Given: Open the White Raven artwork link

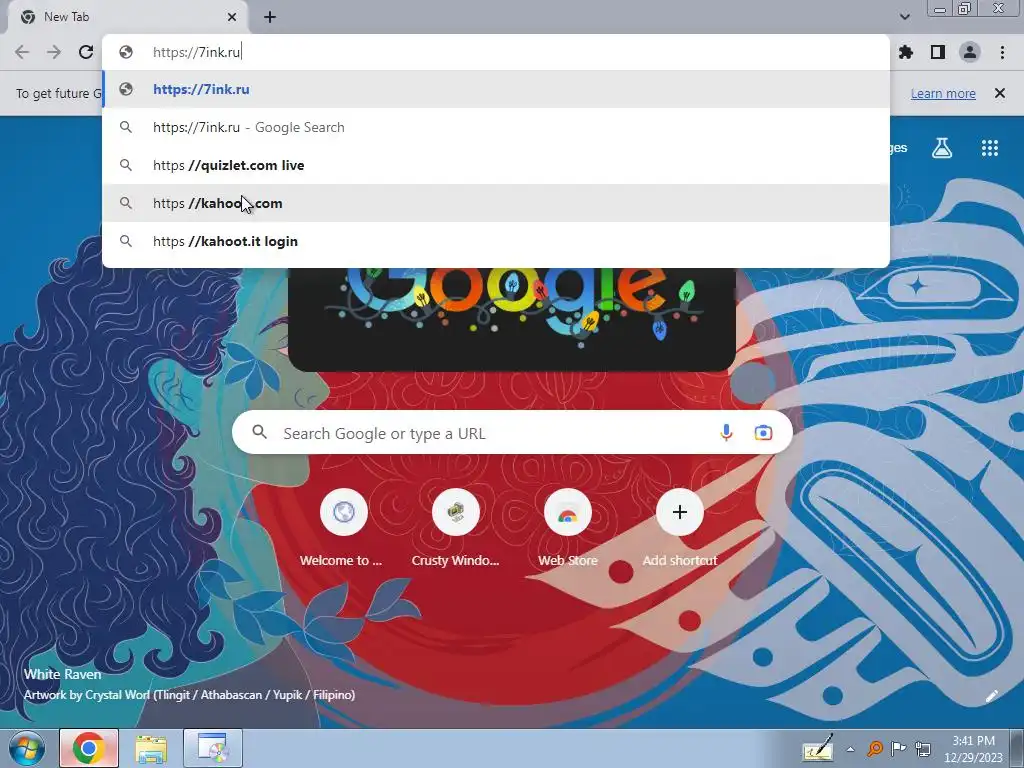Looking at the screenshot, I should pyautogui.click(x=63, y=675).
